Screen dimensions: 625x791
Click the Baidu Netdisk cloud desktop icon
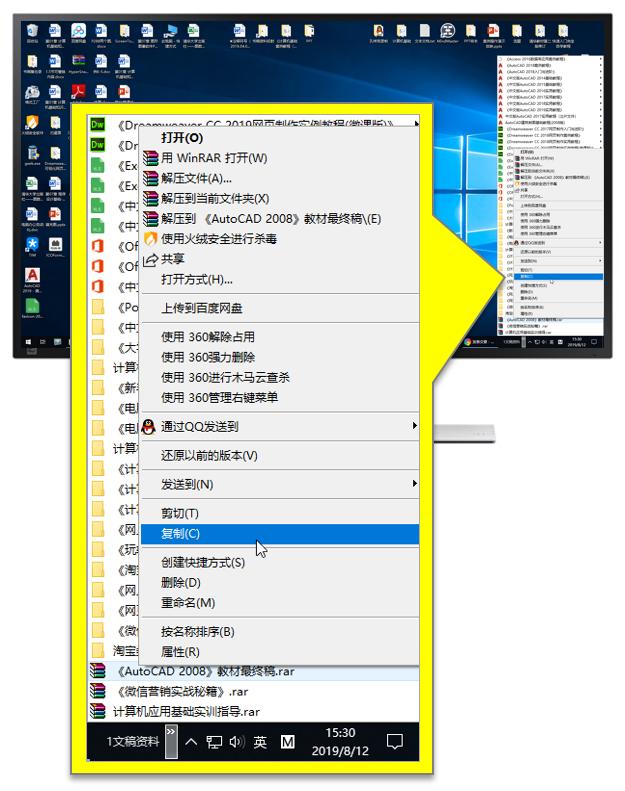coord(78,31)
